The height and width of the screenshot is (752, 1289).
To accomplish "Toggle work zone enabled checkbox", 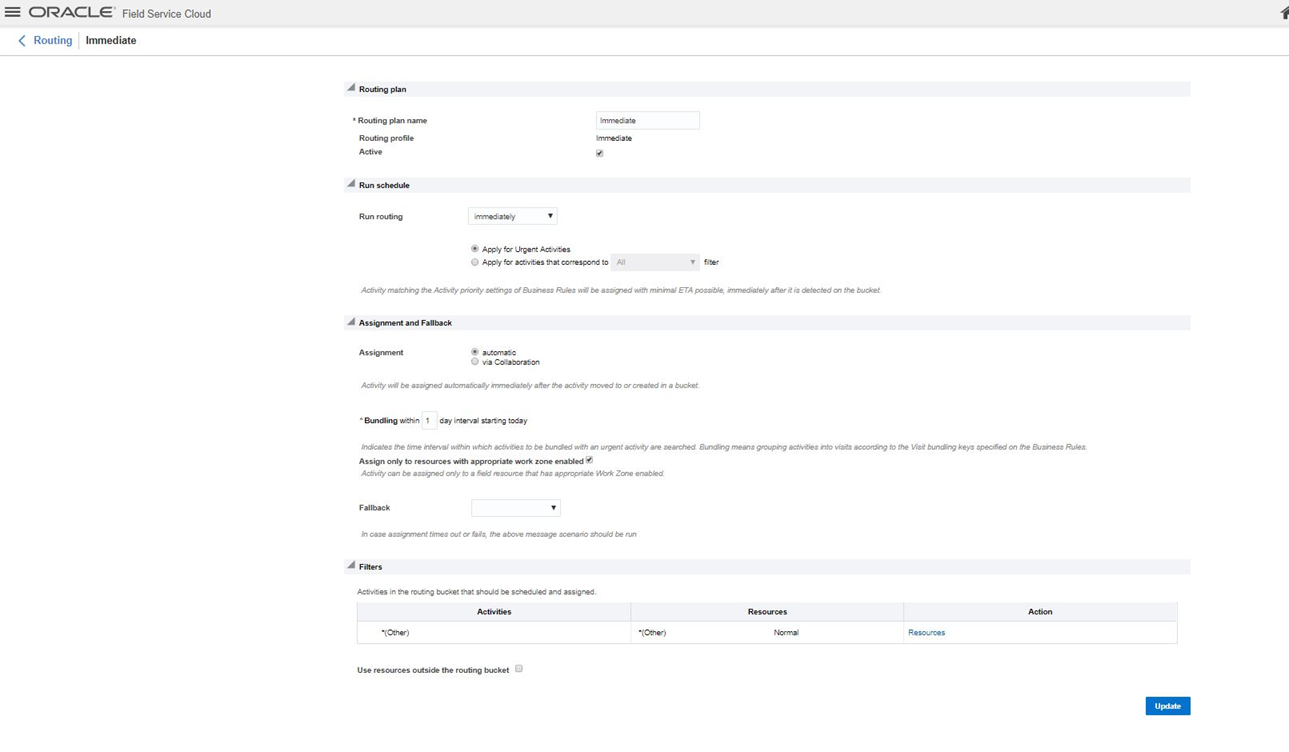I will (589, 460).
